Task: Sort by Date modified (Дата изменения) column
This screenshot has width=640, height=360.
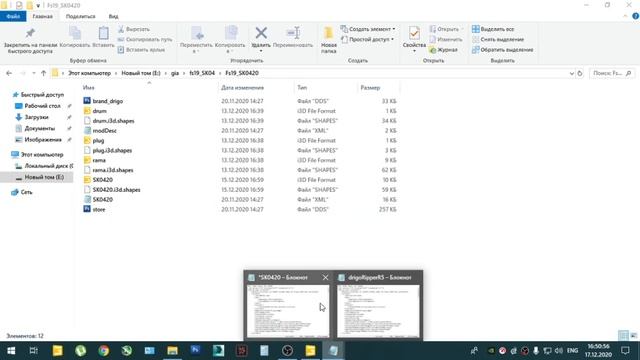Action: (x=242, y=87)
